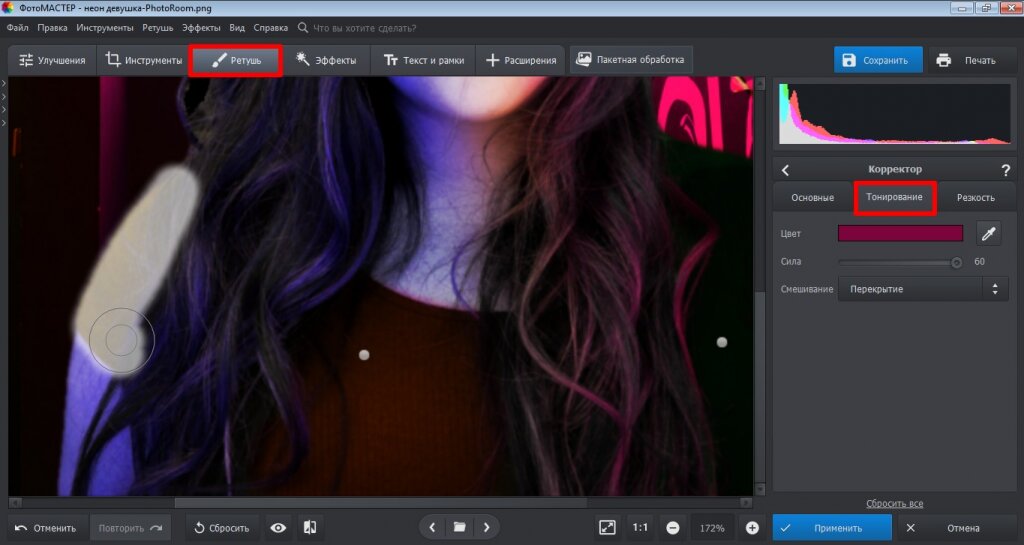Toggle the before/after comparison view
The image size is (1024, 545).
310,527
